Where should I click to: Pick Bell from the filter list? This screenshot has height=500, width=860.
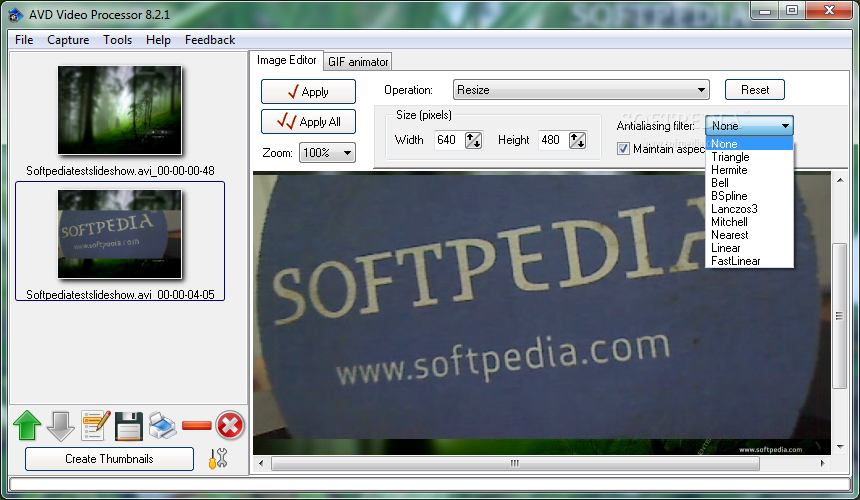click(x=749, y=183)
